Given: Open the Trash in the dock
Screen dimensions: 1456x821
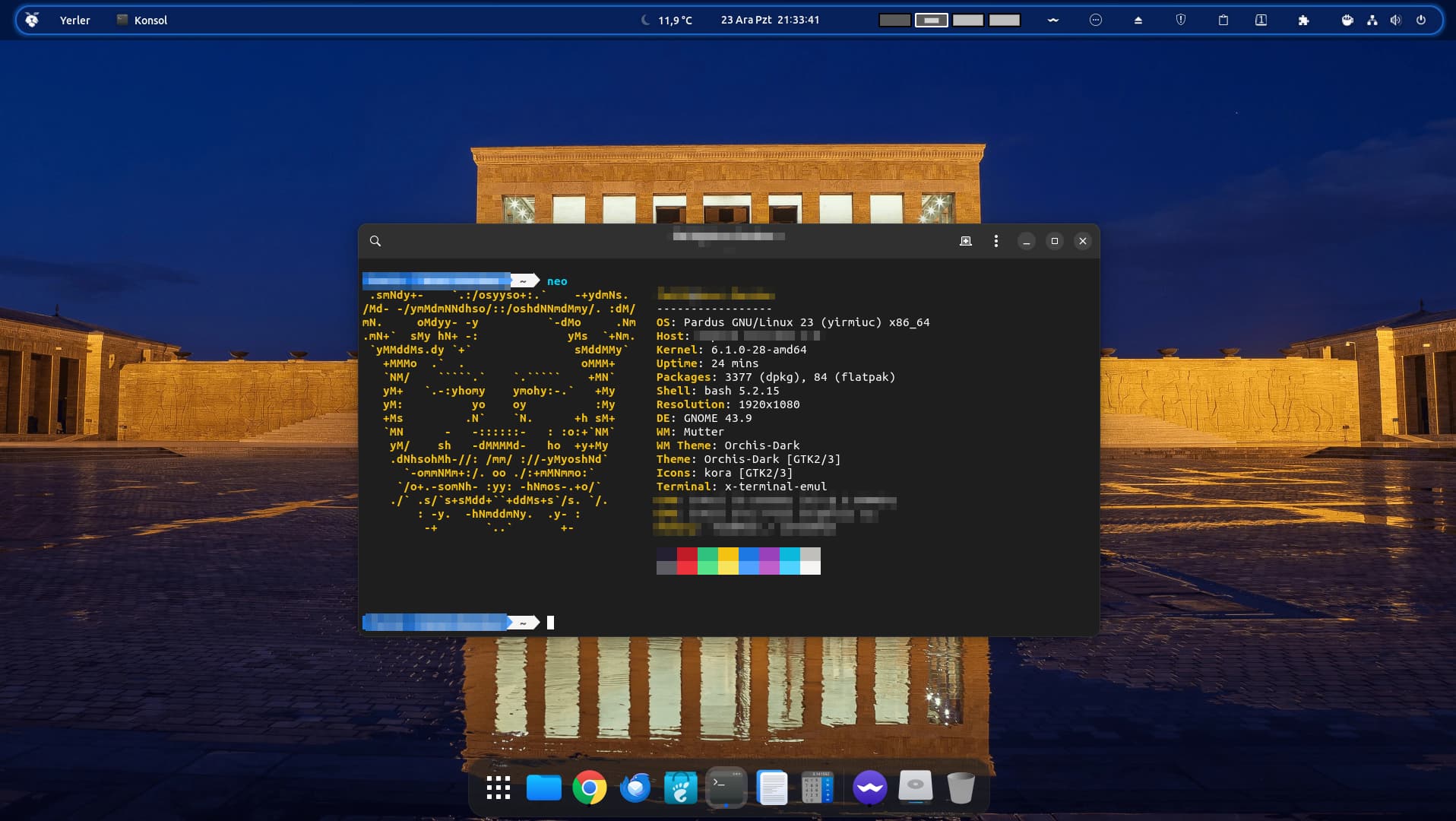Looking at the screenshot, I should (961, 788).
